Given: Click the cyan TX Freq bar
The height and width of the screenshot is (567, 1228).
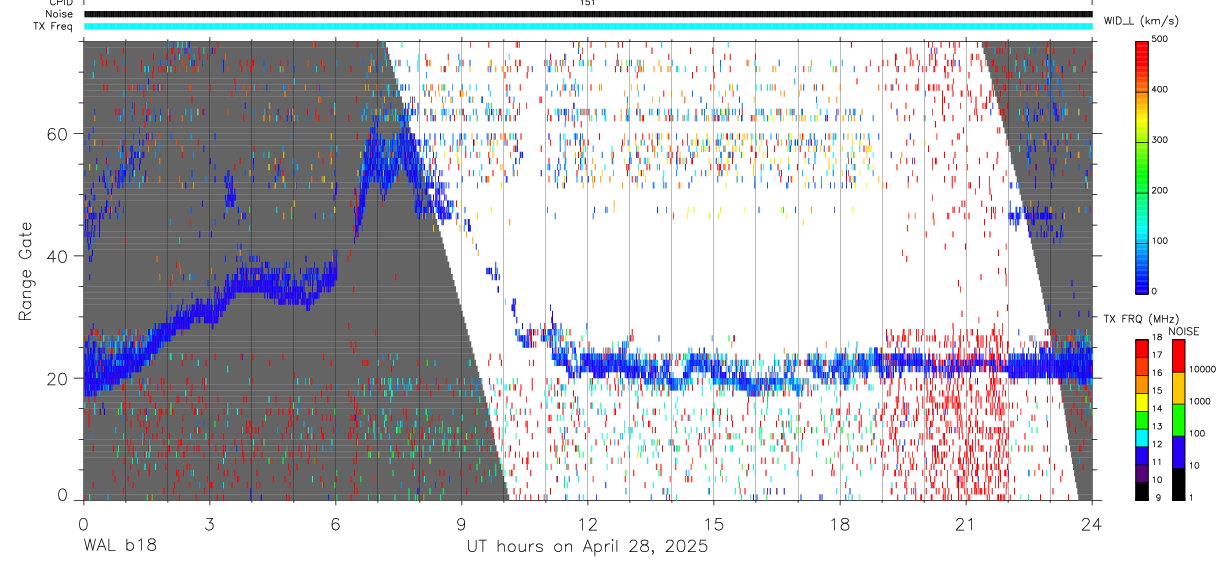Looking at the screenshot, I should [x=588, y=26].
